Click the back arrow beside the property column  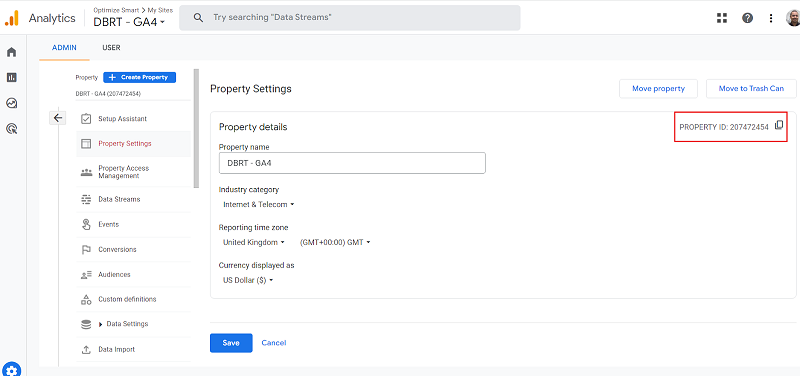(58, 118)
